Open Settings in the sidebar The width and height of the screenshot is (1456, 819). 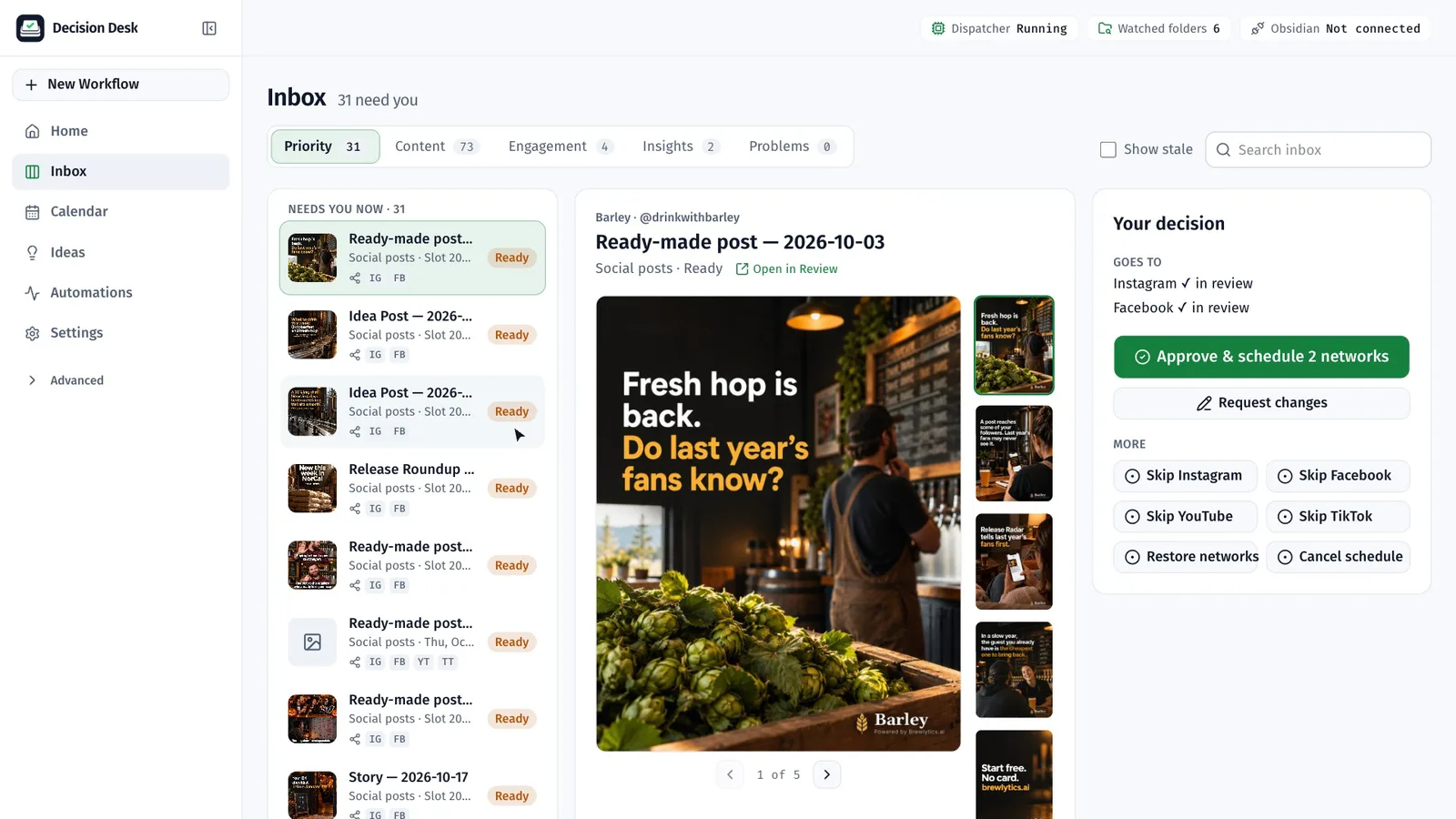pos(121,333)
